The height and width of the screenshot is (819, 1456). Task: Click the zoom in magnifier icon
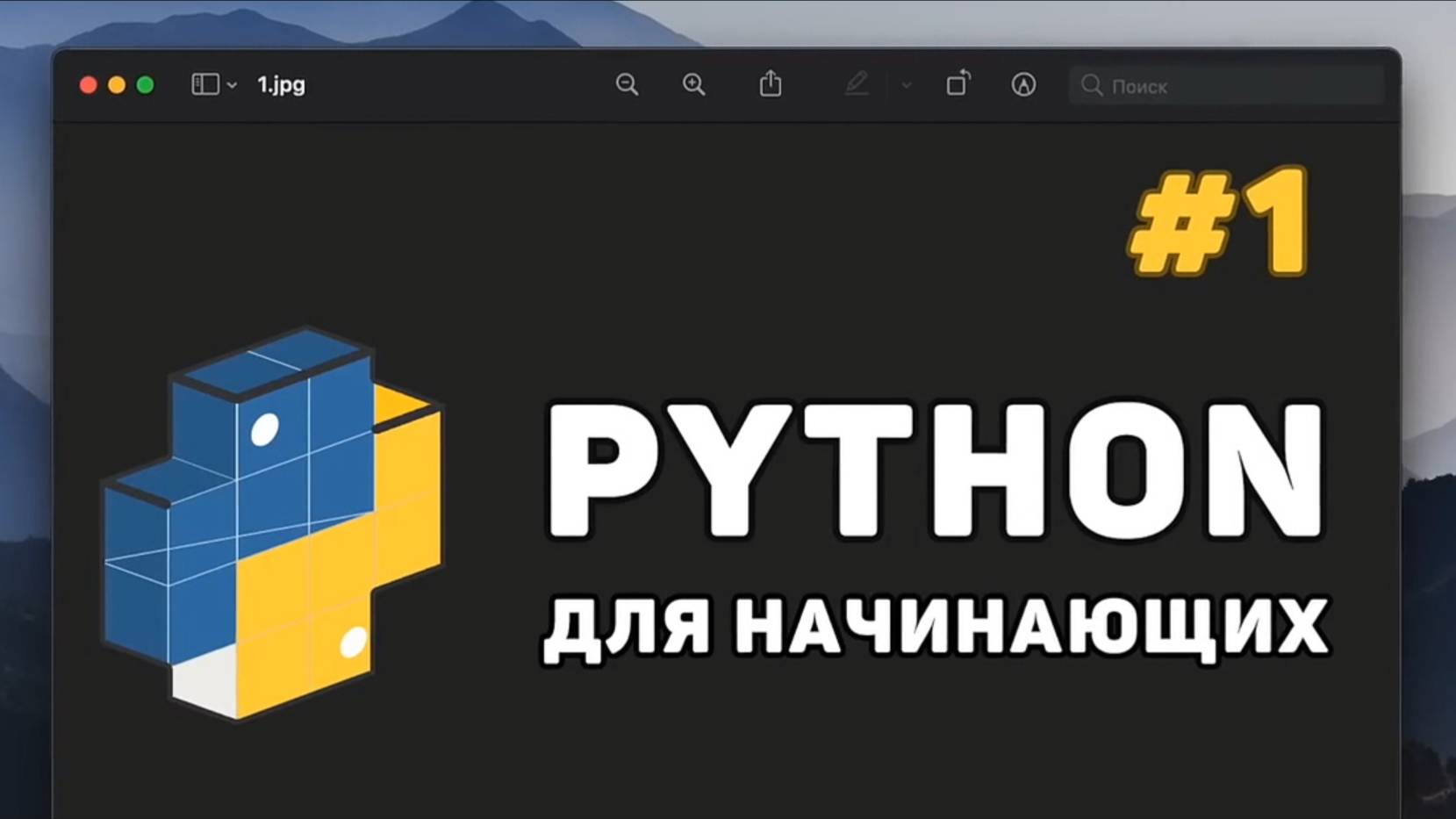click(x=693, y=84)
